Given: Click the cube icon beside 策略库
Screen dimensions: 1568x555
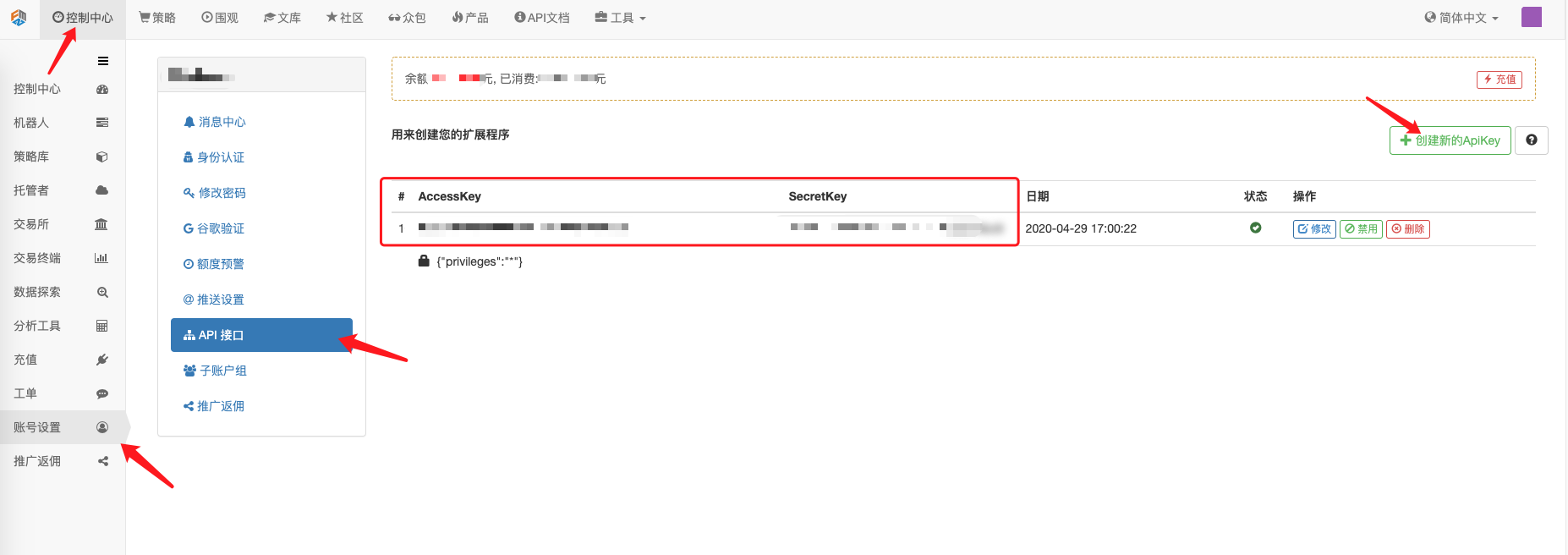Looking at the screenshot, I should coord(102,157).
